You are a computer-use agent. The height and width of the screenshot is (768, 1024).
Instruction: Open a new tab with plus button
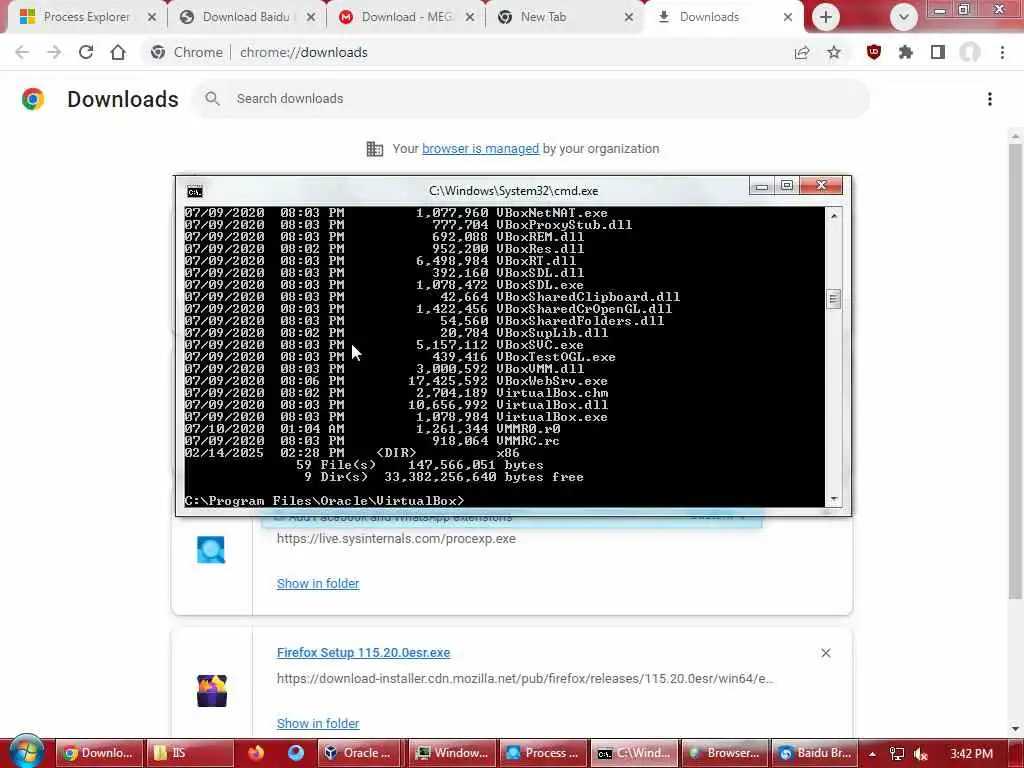click(825, 17)
